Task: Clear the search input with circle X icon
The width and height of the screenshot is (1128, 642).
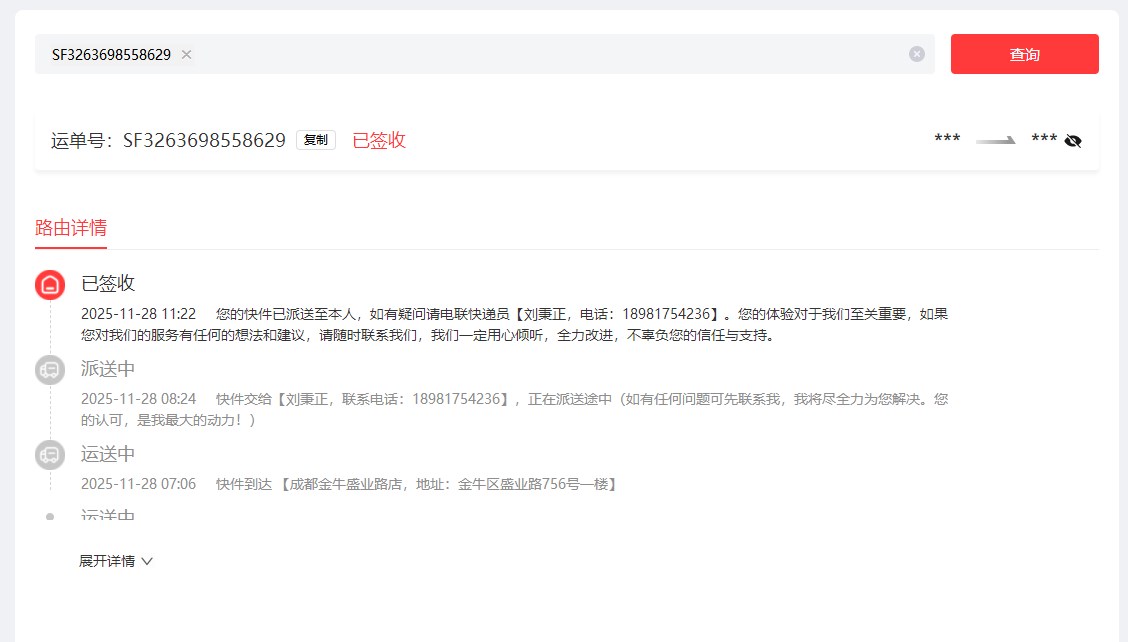Action: [x=916, y=54]
